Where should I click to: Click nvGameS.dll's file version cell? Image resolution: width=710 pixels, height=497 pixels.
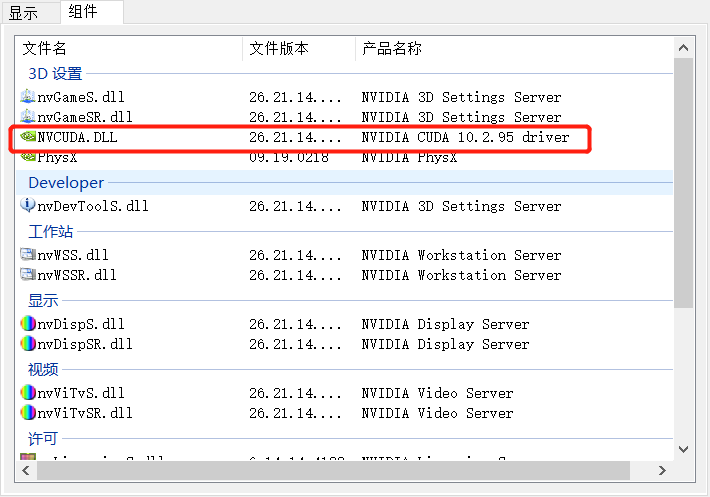[x=295, y=97]
